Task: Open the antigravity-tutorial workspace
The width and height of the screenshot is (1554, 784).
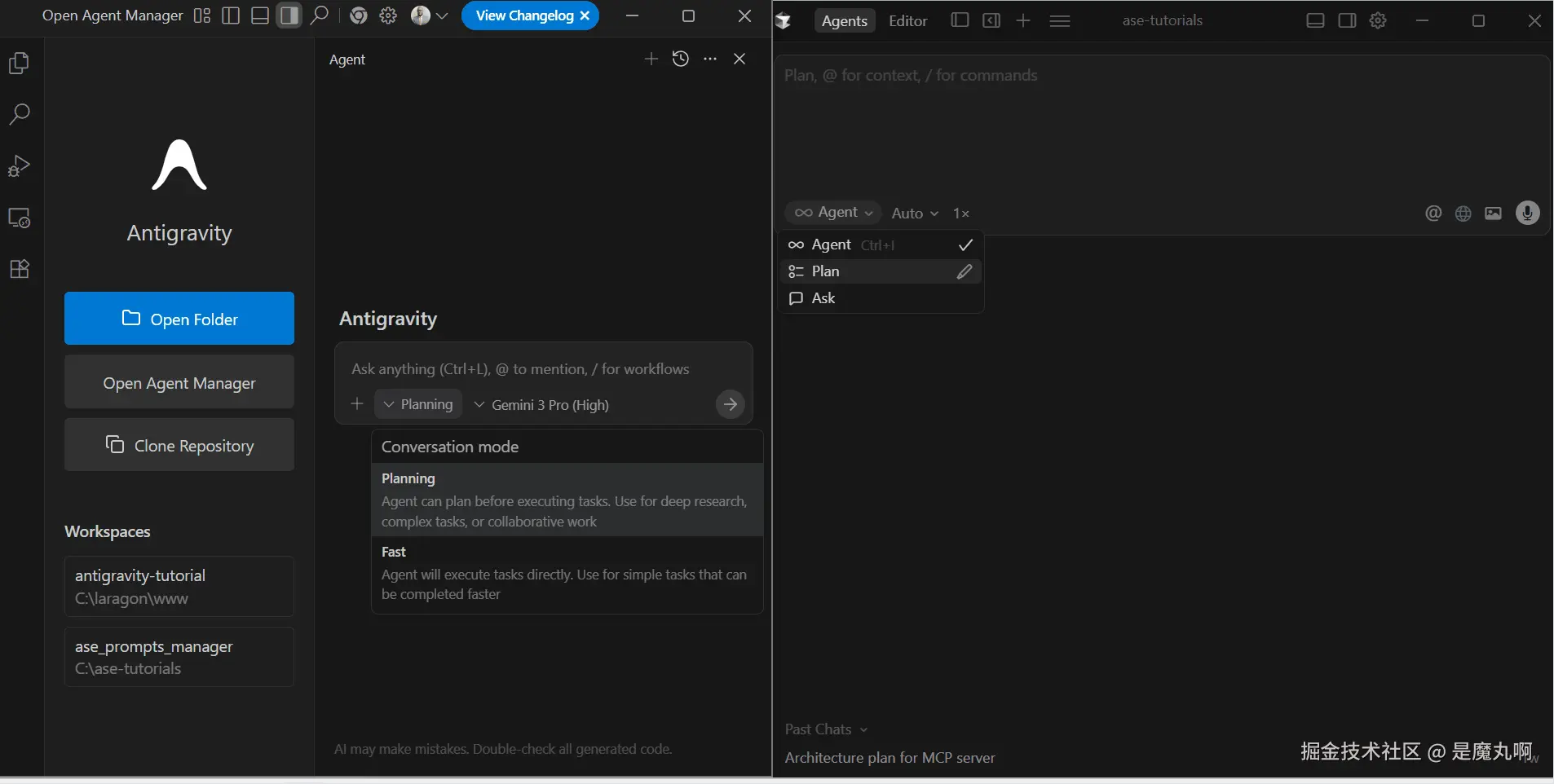Action: 179,587
